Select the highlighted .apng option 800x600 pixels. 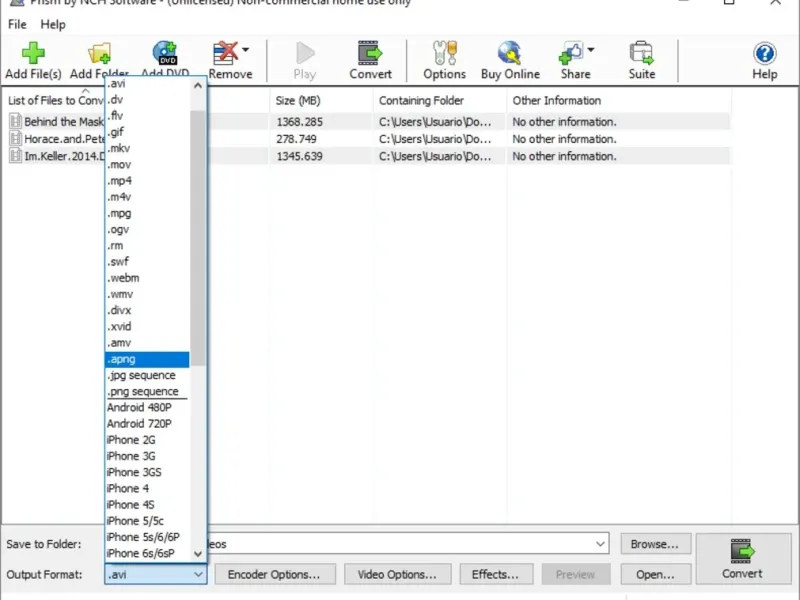[x=147, y=359]
